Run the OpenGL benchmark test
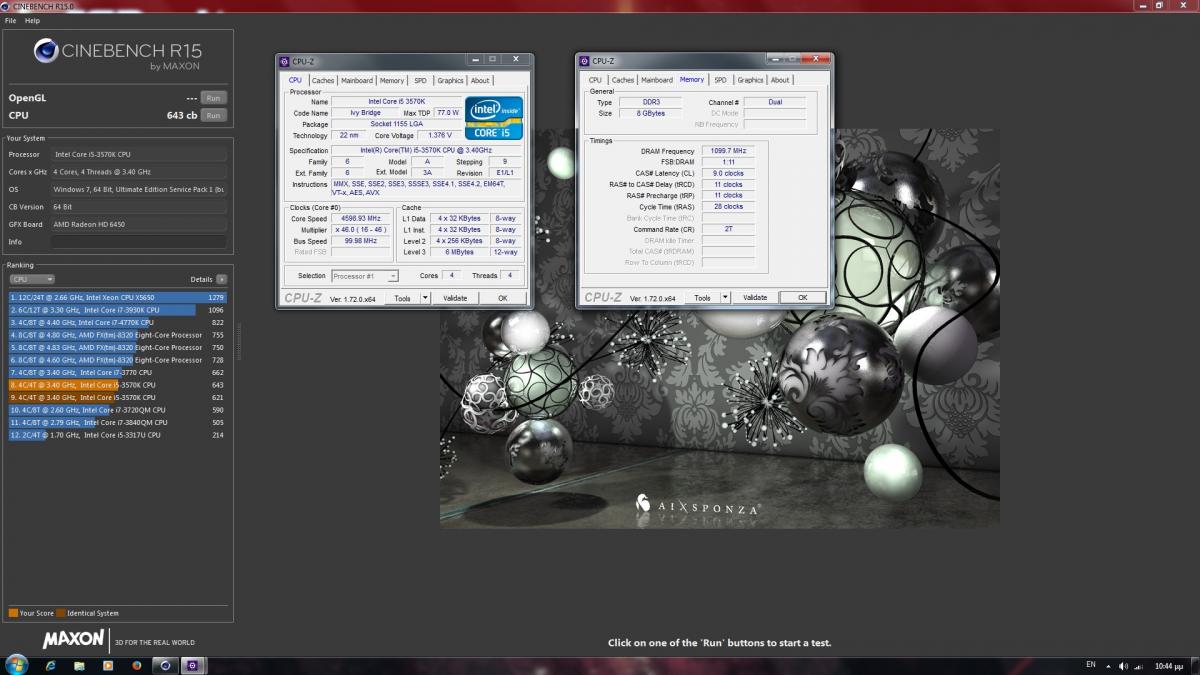1200x675 pixels. pyautogui.click(x=213, y=98)
